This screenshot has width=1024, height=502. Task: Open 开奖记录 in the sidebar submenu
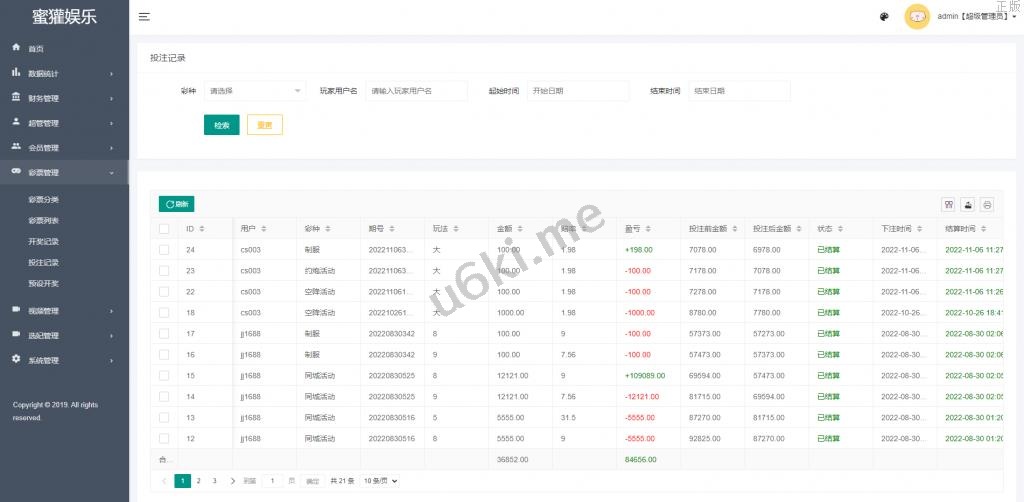(44, 241)
